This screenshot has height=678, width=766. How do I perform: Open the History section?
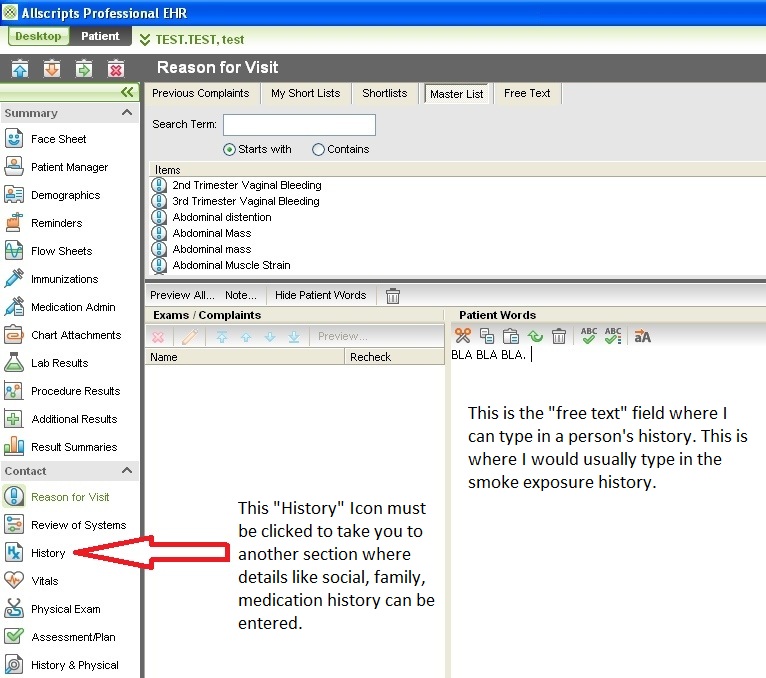48,553
